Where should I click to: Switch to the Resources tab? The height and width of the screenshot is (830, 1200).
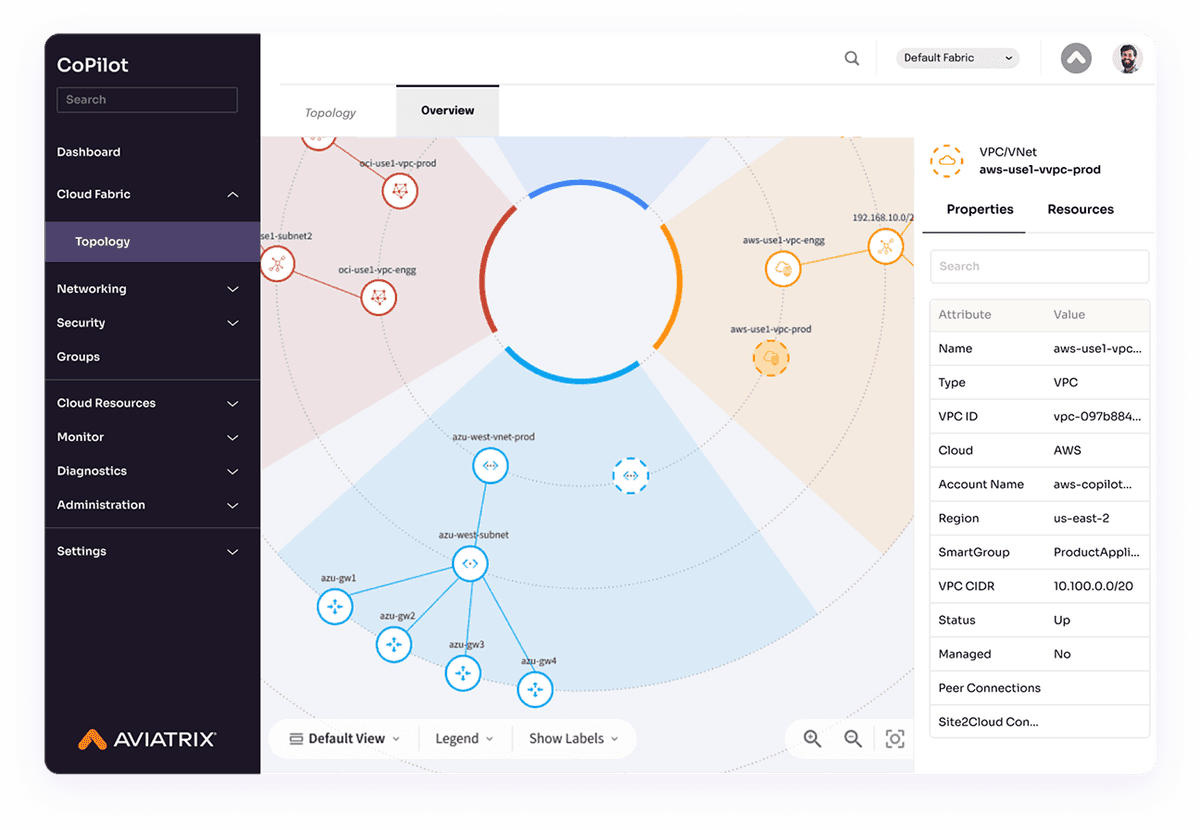coord(1080,209)
